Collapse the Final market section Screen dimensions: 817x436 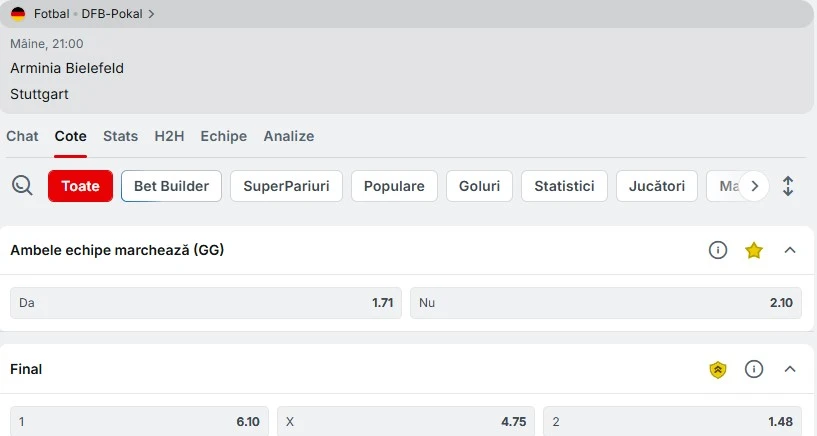pos(790,369)
